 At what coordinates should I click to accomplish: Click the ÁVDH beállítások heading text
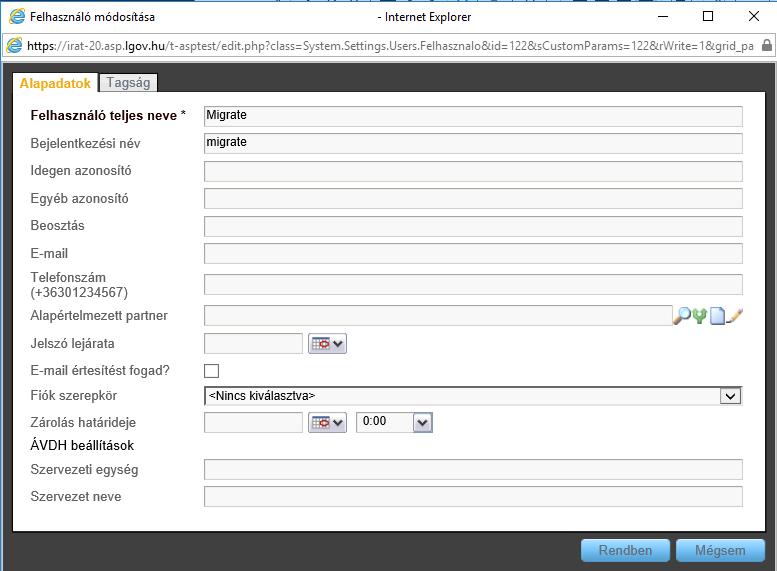coord(82,446)
